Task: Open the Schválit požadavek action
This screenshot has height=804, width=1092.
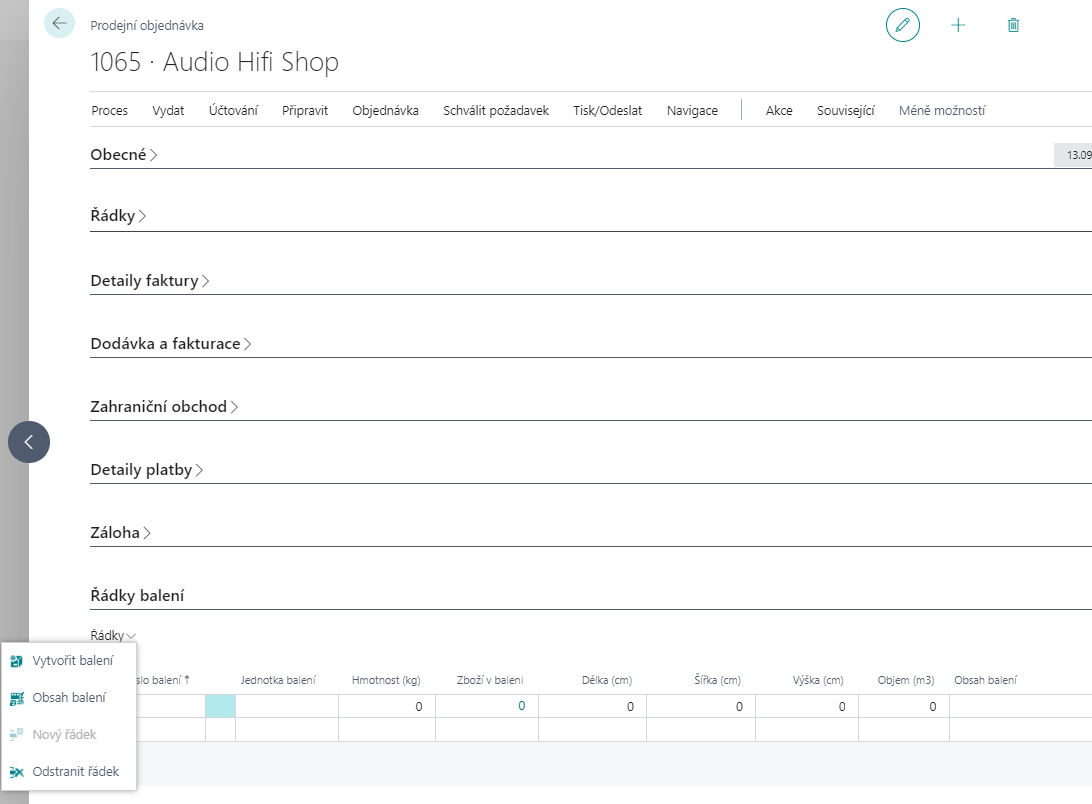Action: pos(496,111)
